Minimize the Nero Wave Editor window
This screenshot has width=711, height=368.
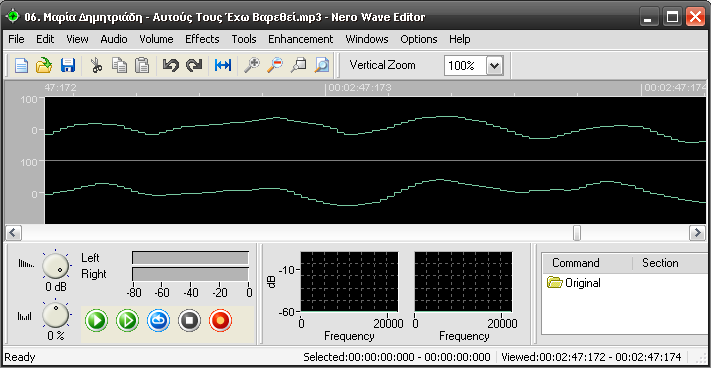[x=648, y=18]
